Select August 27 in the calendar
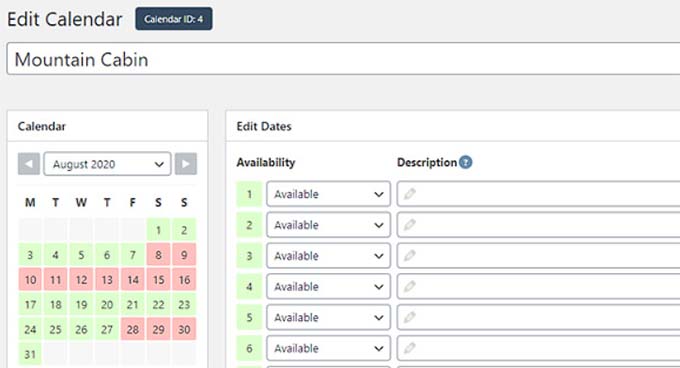This screenshot has height=368, width=680. pyautogui.click(x=107, y=329)
